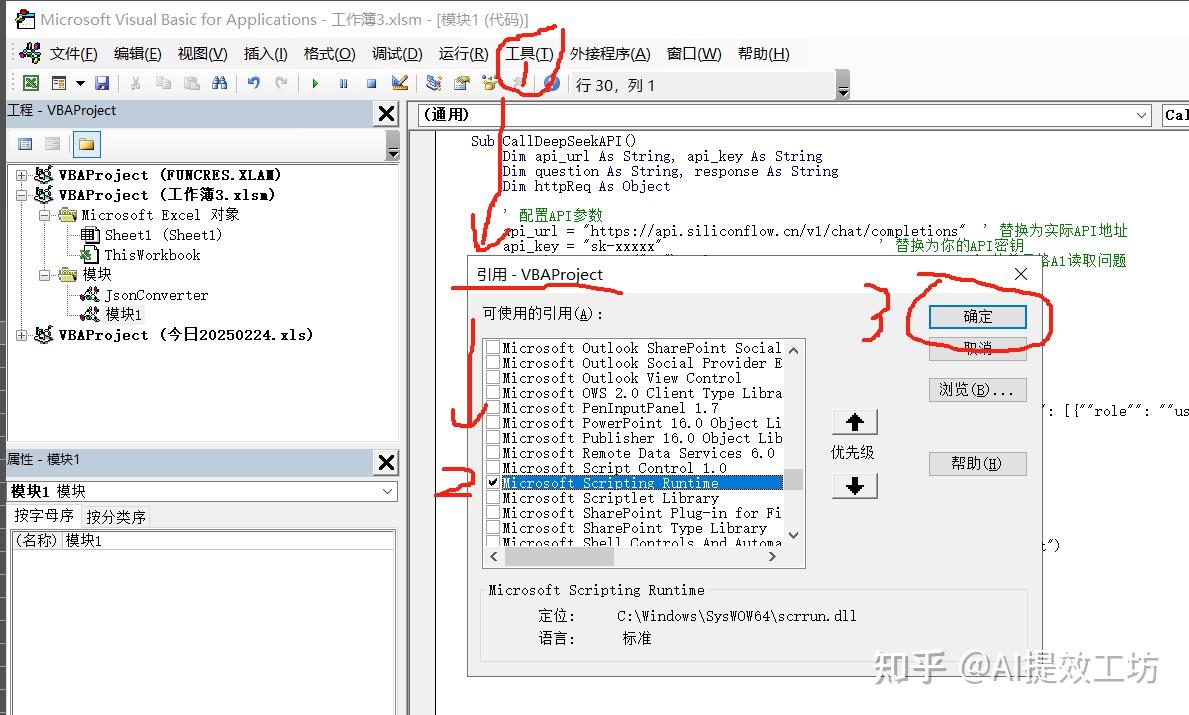This screenshot has width=1189, height=715.
Task: Move reference priority down arrow
Action: [x=855, y=486]
